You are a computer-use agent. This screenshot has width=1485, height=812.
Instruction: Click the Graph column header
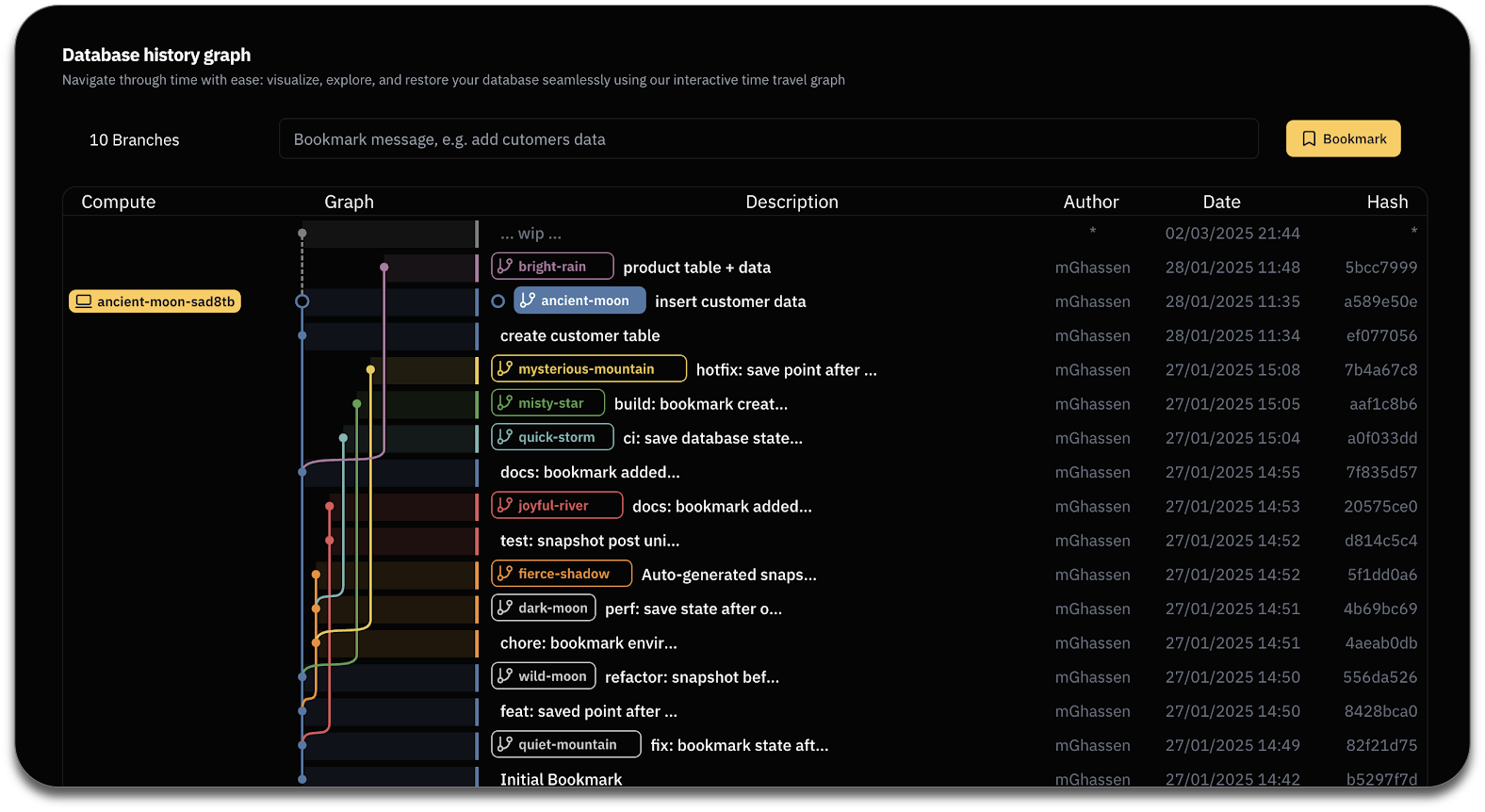click(x=350, y=202)
